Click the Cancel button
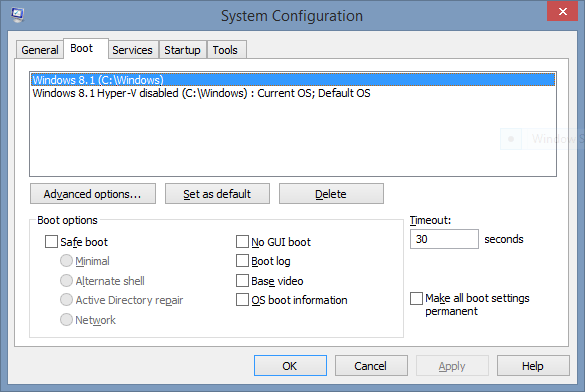Image resolution: width=585 pixels, height=392 pixels. [371, 366]
